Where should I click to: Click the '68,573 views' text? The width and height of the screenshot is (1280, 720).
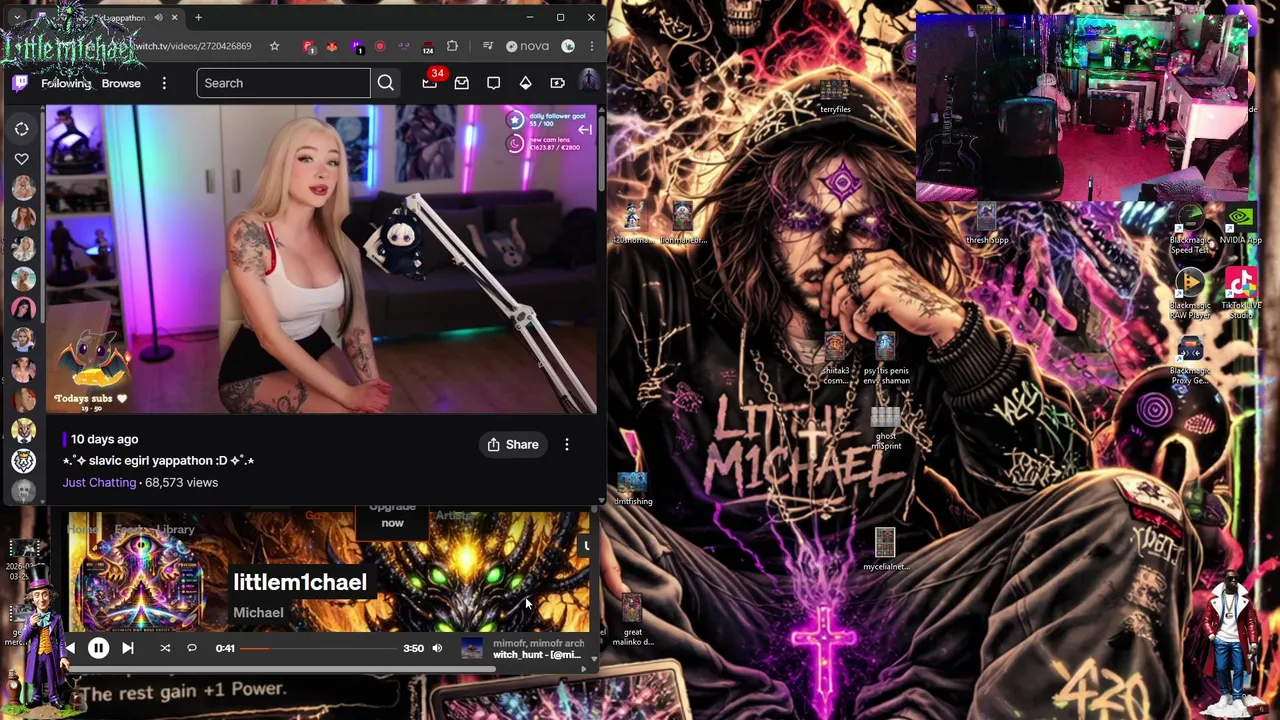coord(181,483)
